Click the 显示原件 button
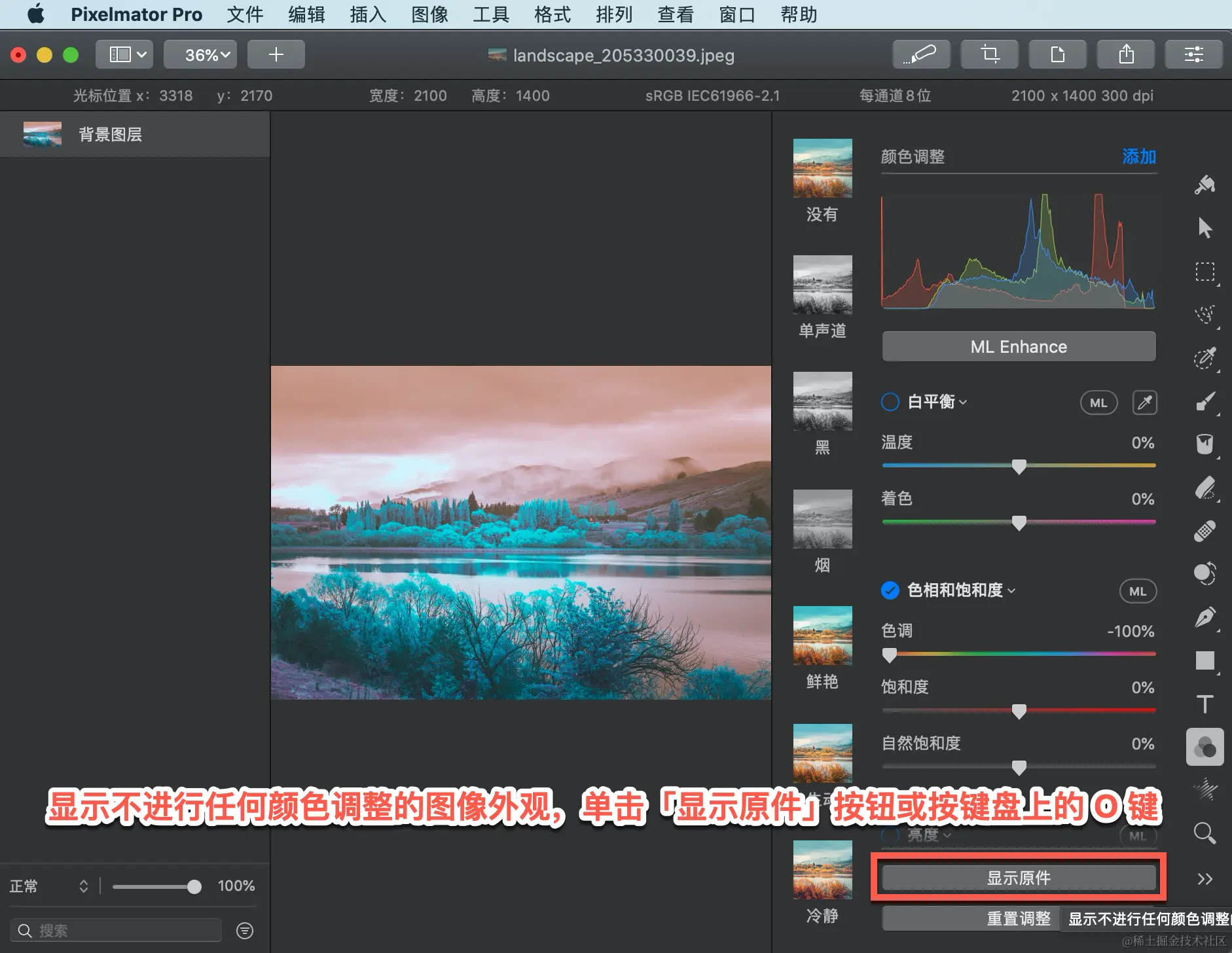This screenshot has height=953, width=1232. (x=1019, y=878)
